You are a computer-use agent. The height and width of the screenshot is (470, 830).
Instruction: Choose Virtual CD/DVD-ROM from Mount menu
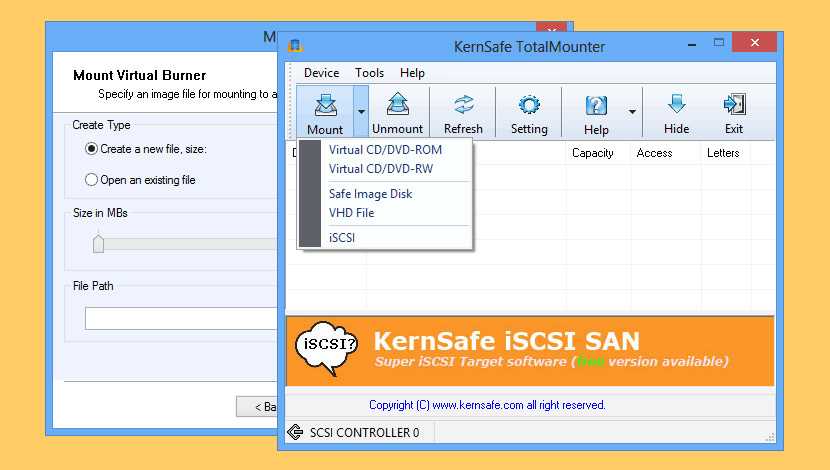pos(385,150)
